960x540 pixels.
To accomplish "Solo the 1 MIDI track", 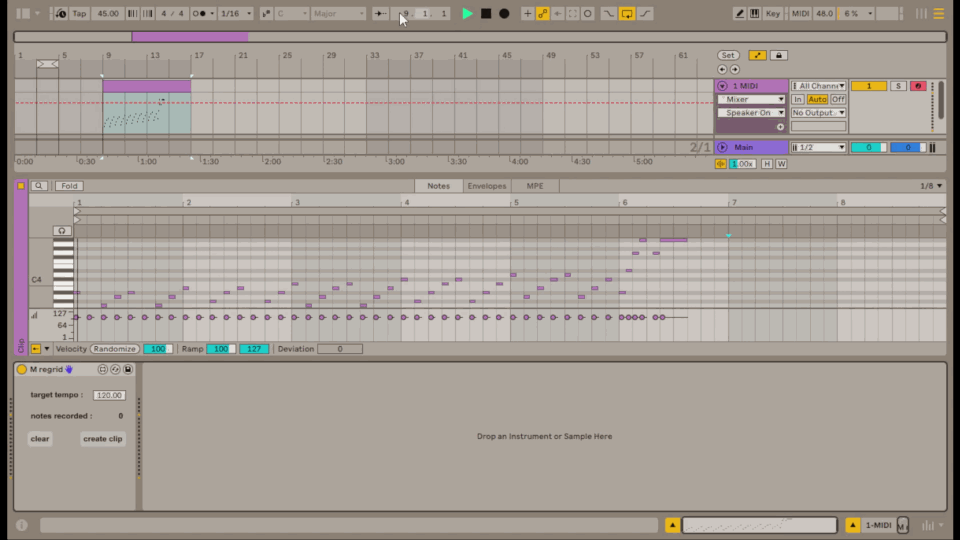I will (898, 86).
